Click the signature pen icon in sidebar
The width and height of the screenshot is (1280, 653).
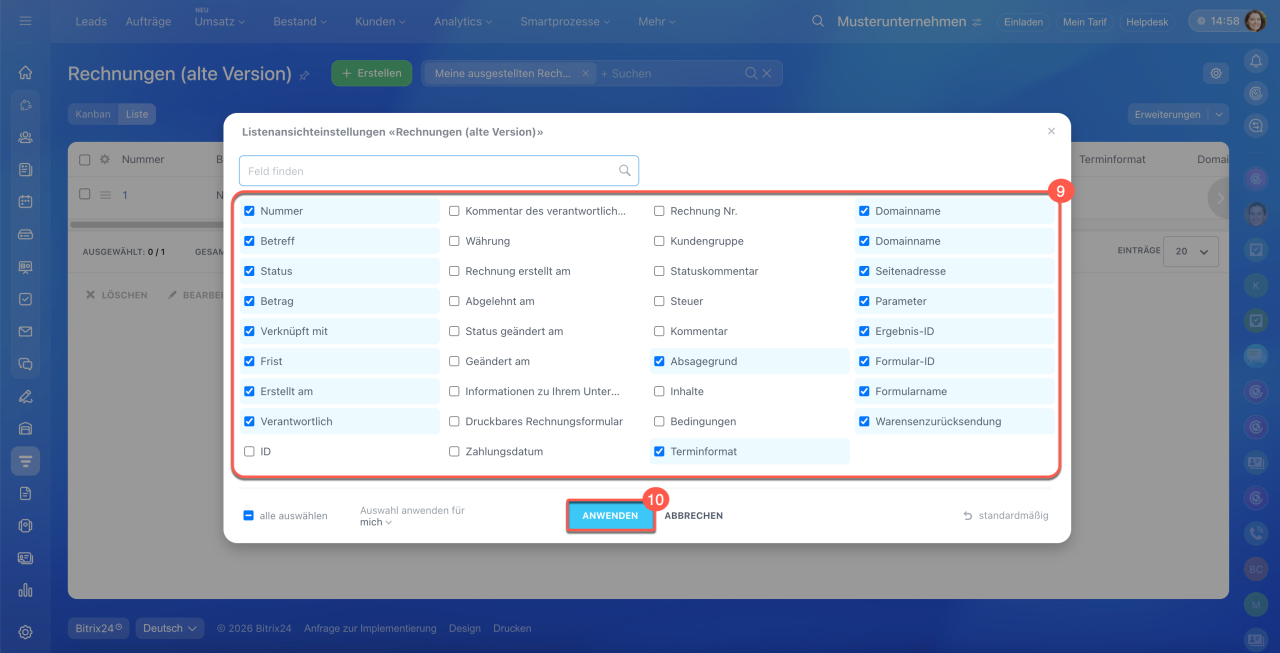pos(25,396)
